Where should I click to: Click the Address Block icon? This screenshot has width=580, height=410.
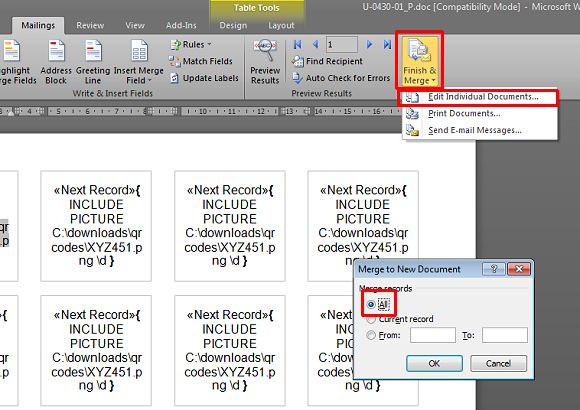56,51
